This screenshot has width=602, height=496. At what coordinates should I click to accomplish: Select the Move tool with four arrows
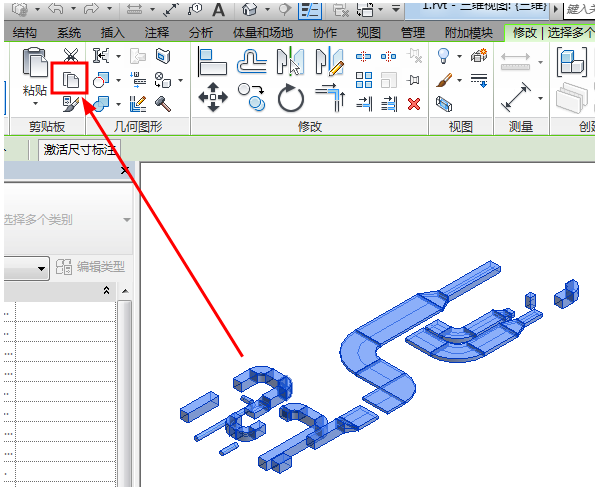[213, 97]
